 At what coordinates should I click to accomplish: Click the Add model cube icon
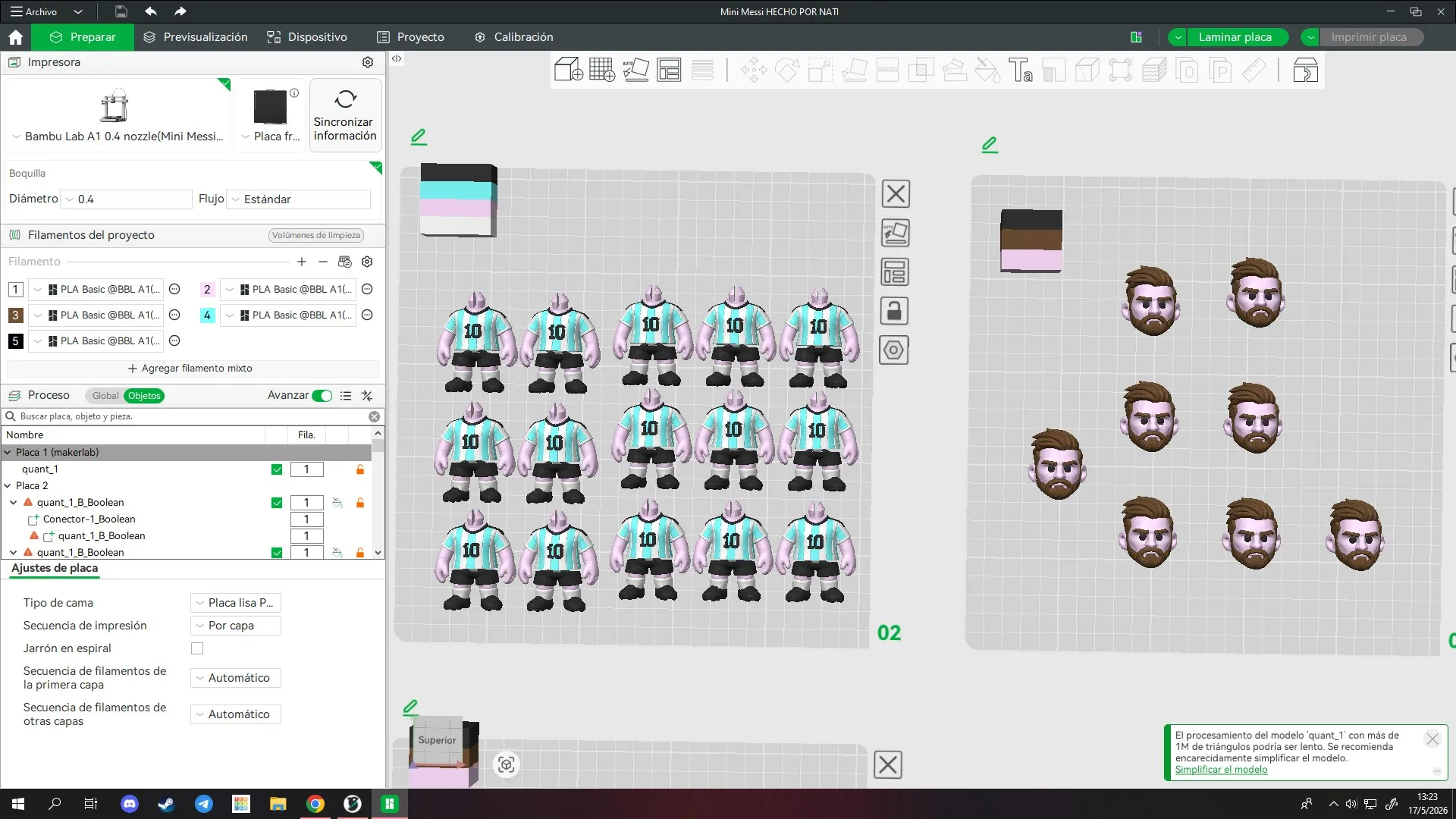[x=568, y=70]
